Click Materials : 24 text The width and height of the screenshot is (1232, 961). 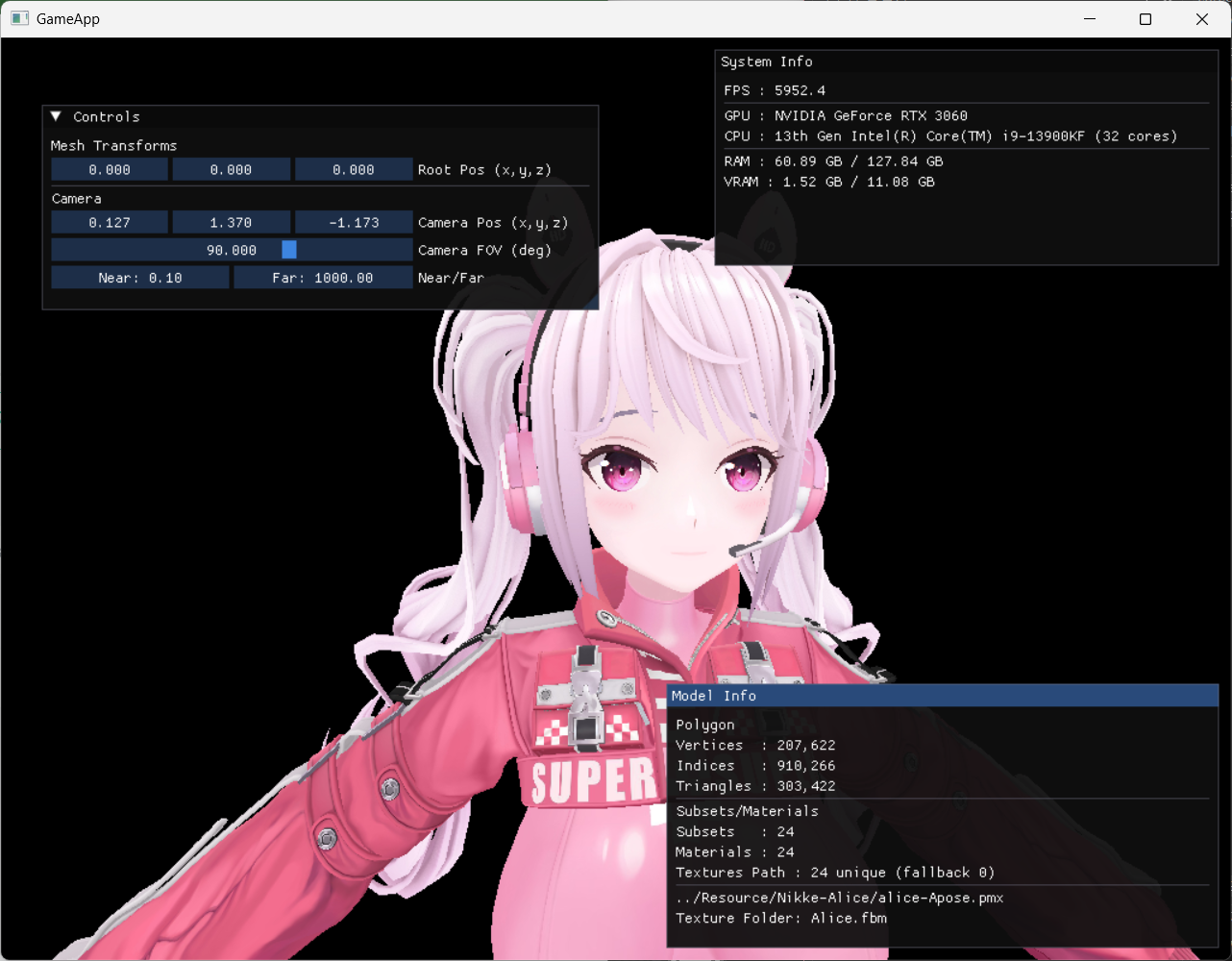734,852
